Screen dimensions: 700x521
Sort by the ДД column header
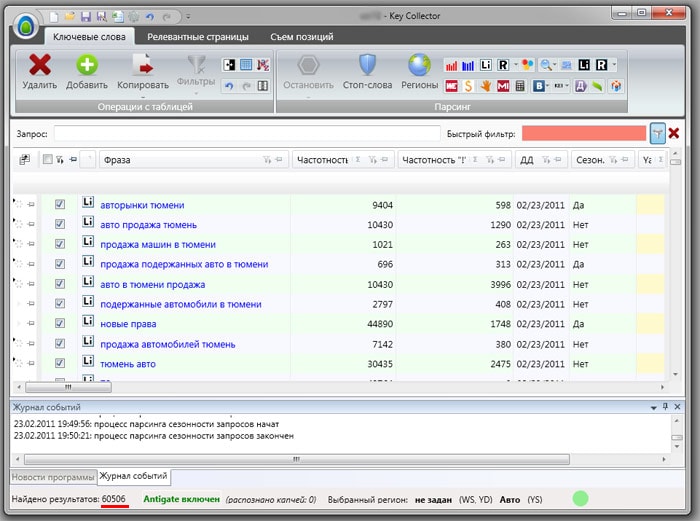point(527,160)
